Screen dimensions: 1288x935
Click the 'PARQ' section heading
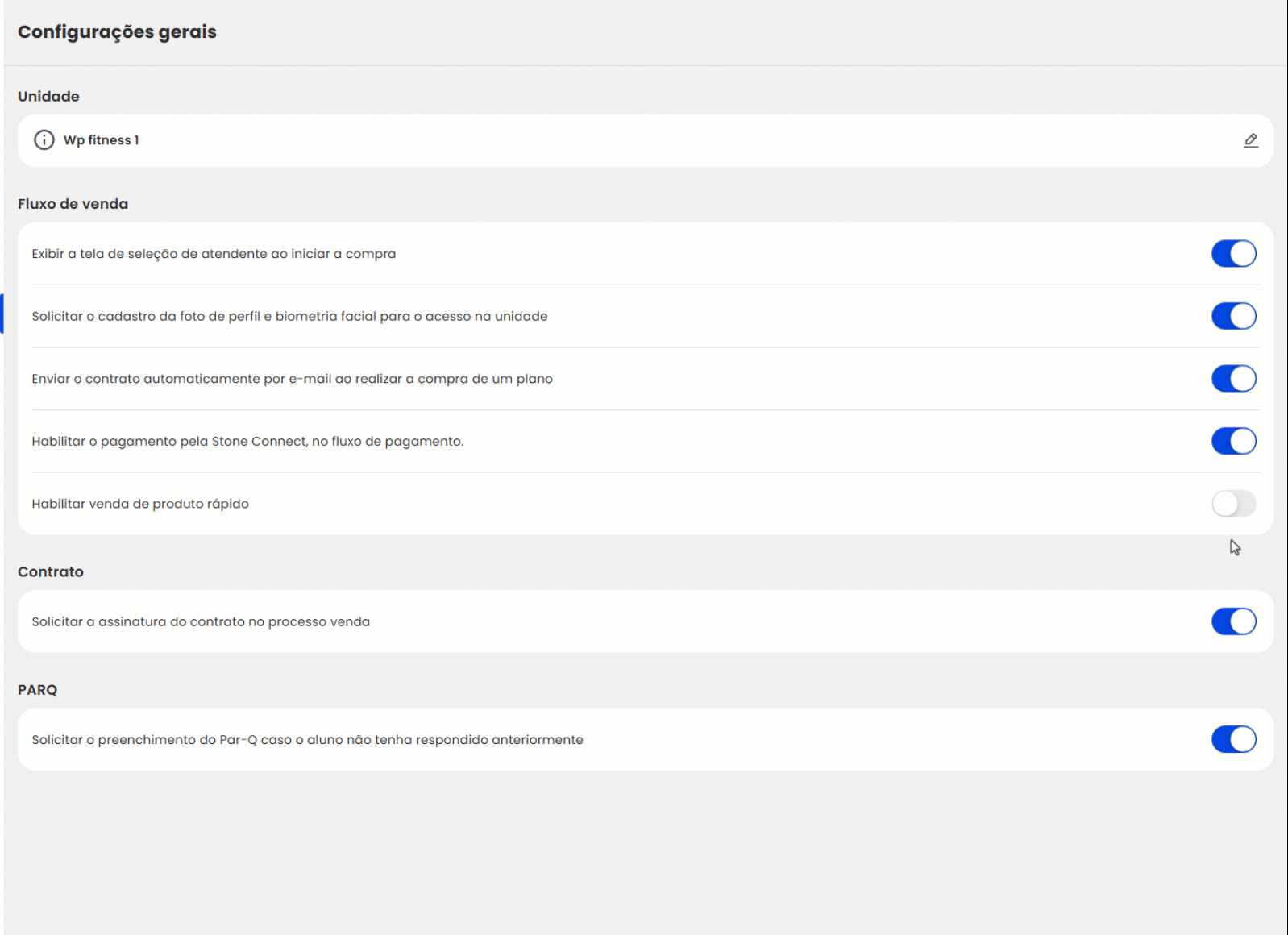tap(37, 690)
